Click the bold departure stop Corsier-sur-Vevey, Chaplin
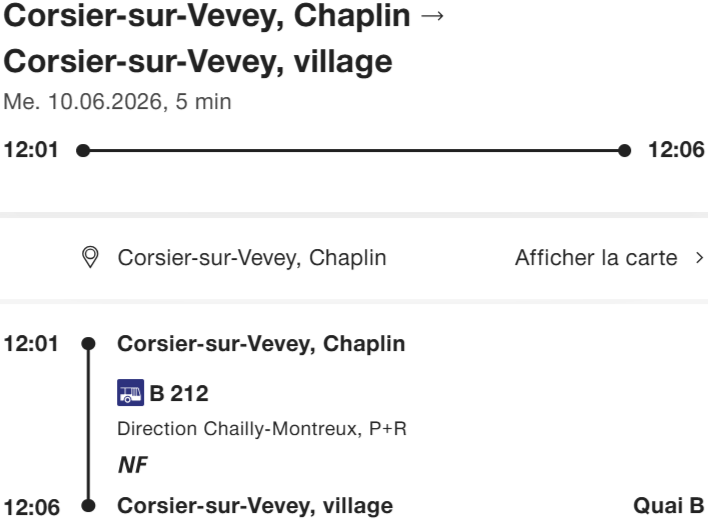Image resolution: width=708 pixels, height=521 pixels. [261, 344]
